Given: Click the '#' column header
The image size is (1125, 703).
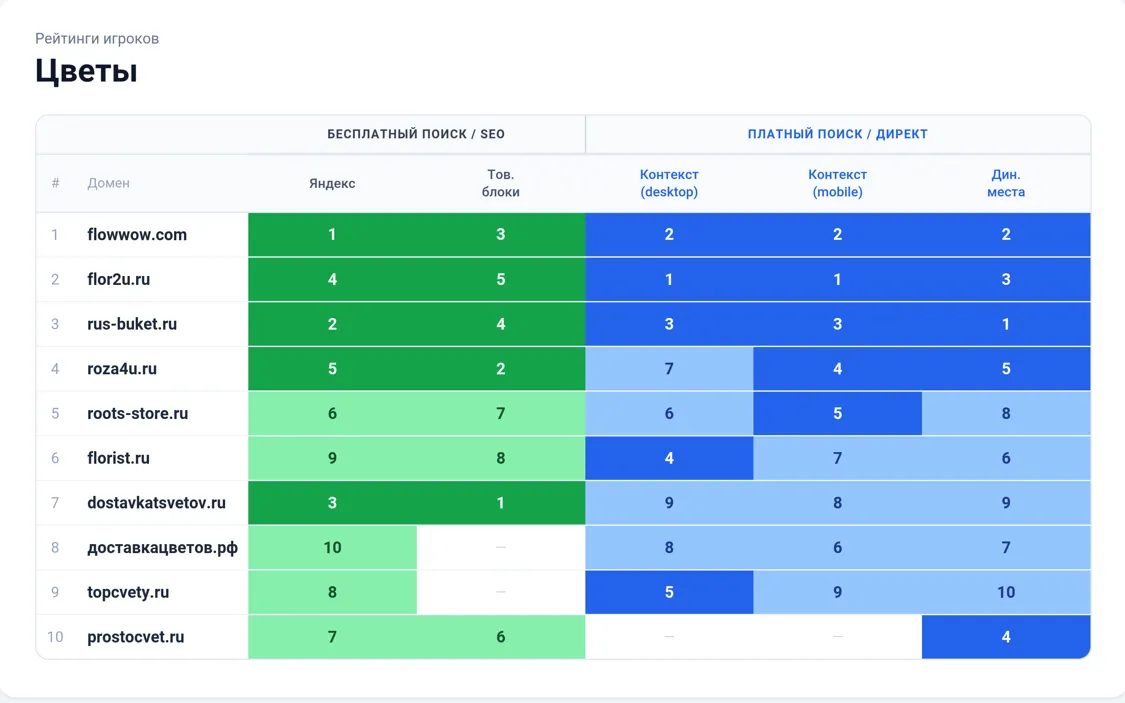Looking at the screenshot, I should tap(55, 183).
